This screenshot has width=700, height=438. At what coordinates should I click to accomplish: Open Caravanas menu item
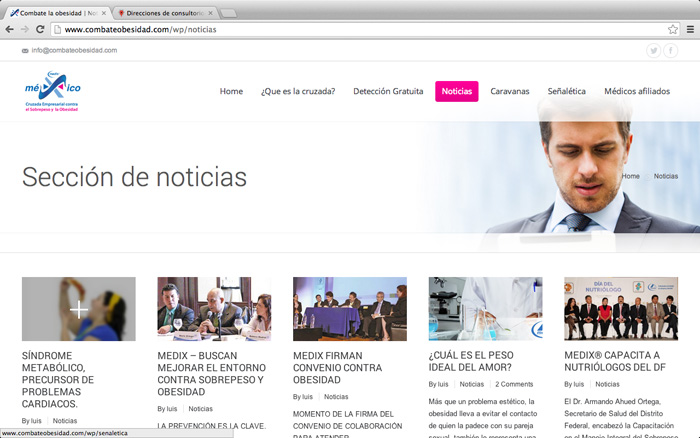510,91
